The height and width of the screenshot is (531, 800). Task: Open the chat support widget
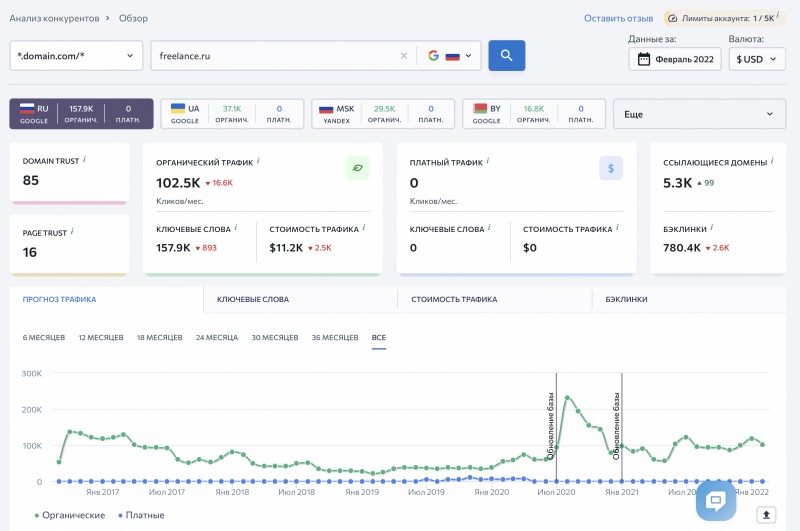click(715, 501)
